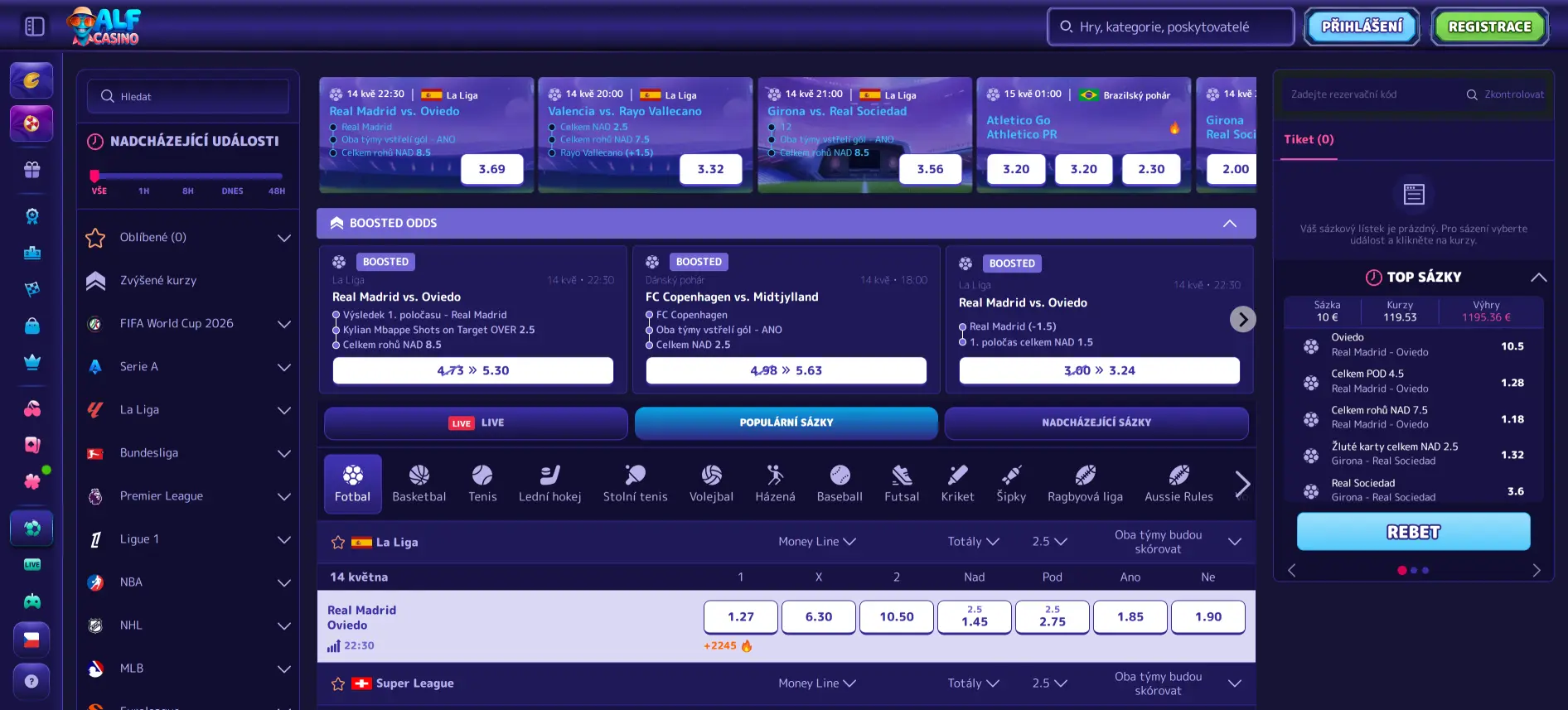Open the gift box promotions icon
The height and width of the screenshot is (710, 1568).
pyautogui.click(x=31, y=170)
